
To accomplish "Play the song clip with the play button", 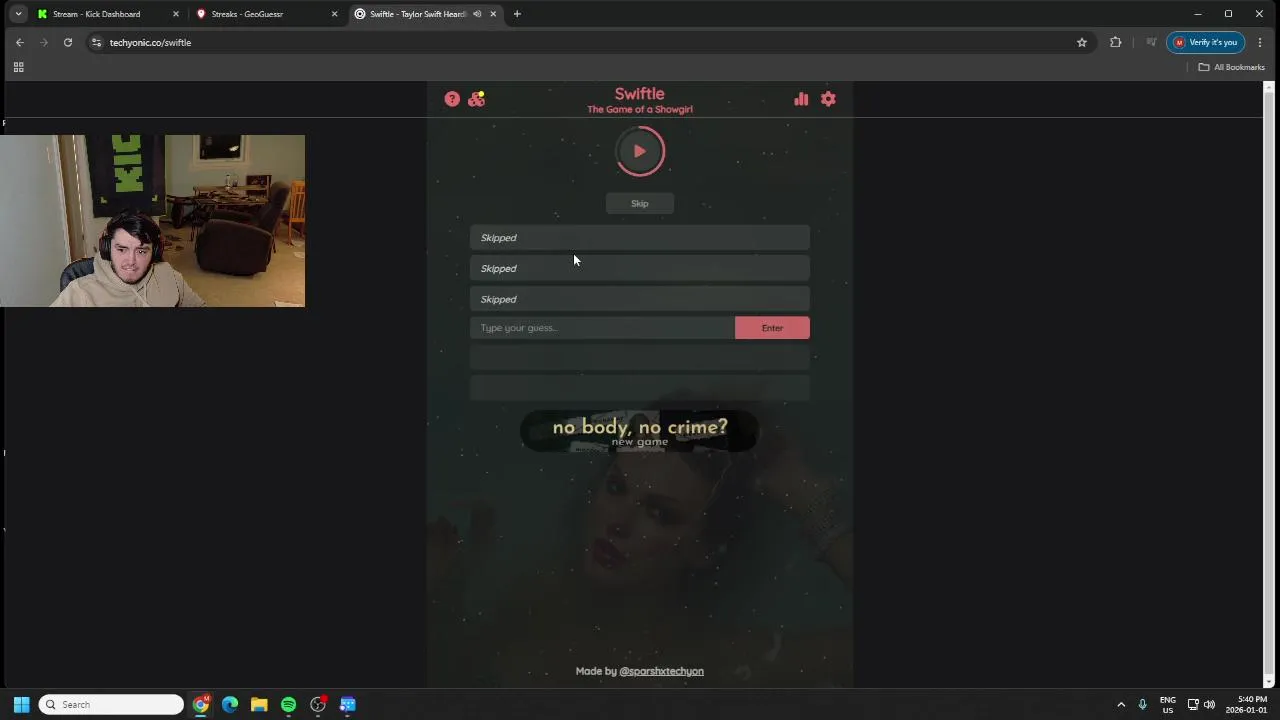I will point(640,151).
